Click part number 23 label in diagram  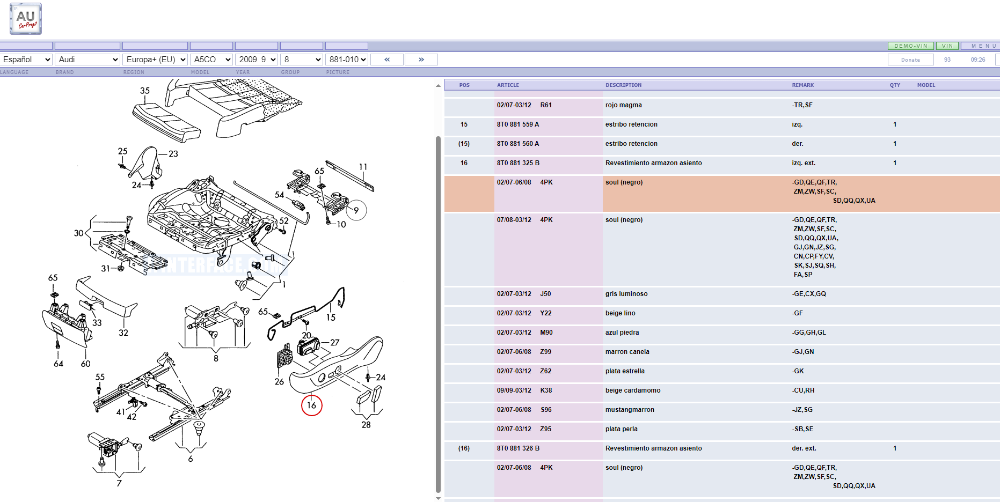173,154
